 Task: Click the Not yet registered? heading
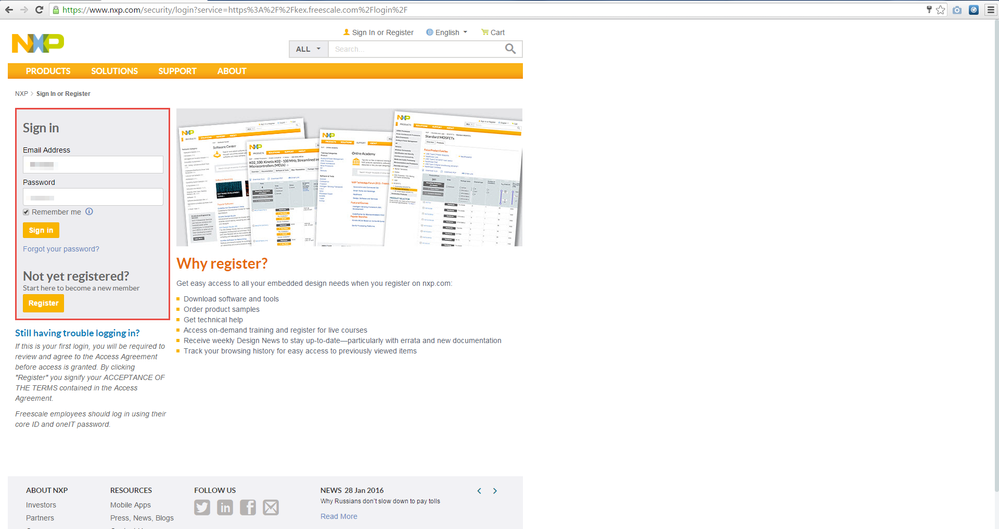point(76,276)
